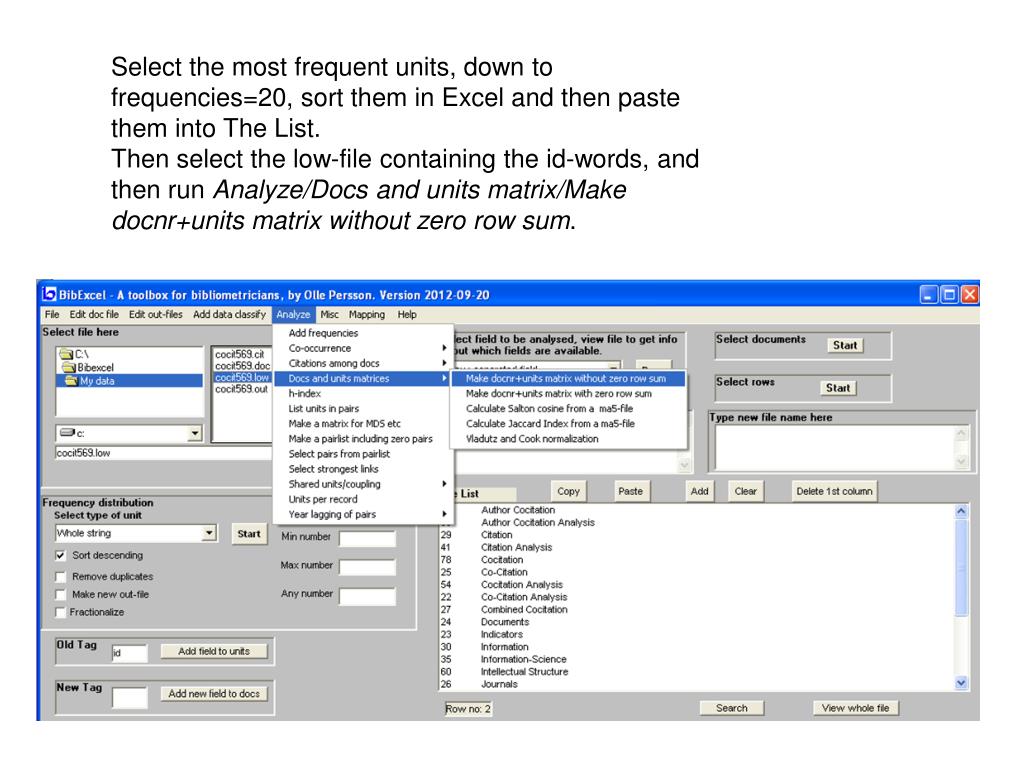Focus the Max number field
1024x768 pixels.
coord(367,566)
